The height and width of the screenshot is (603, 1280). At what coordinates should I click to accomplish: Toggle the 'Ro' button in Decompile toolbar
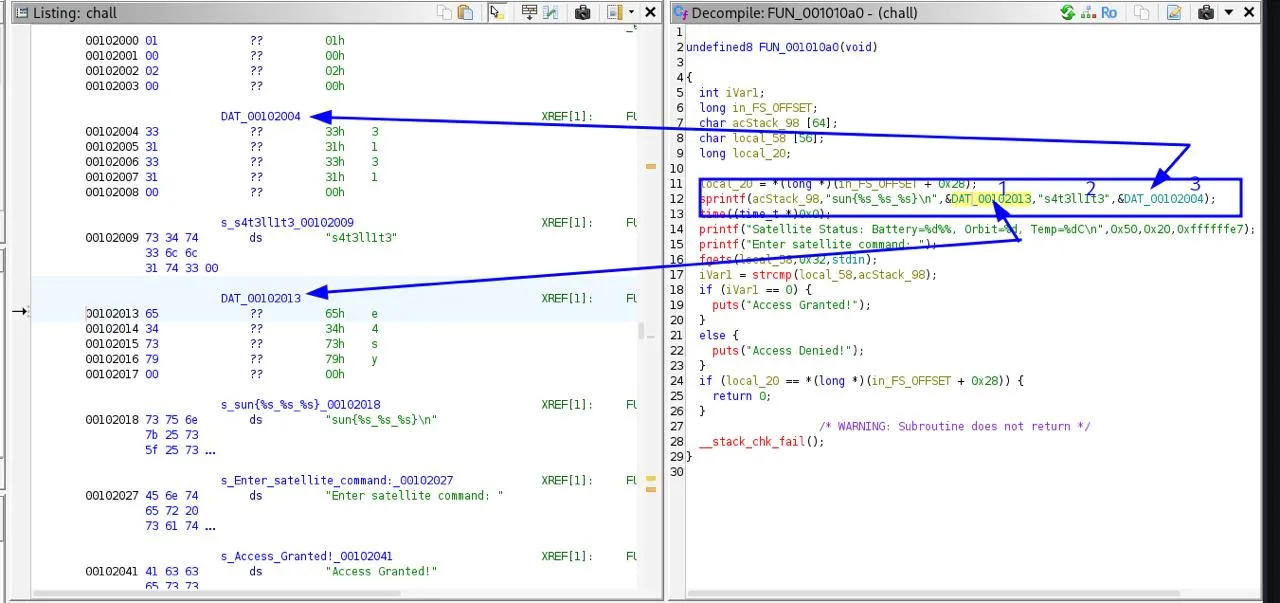(1109, 13)
